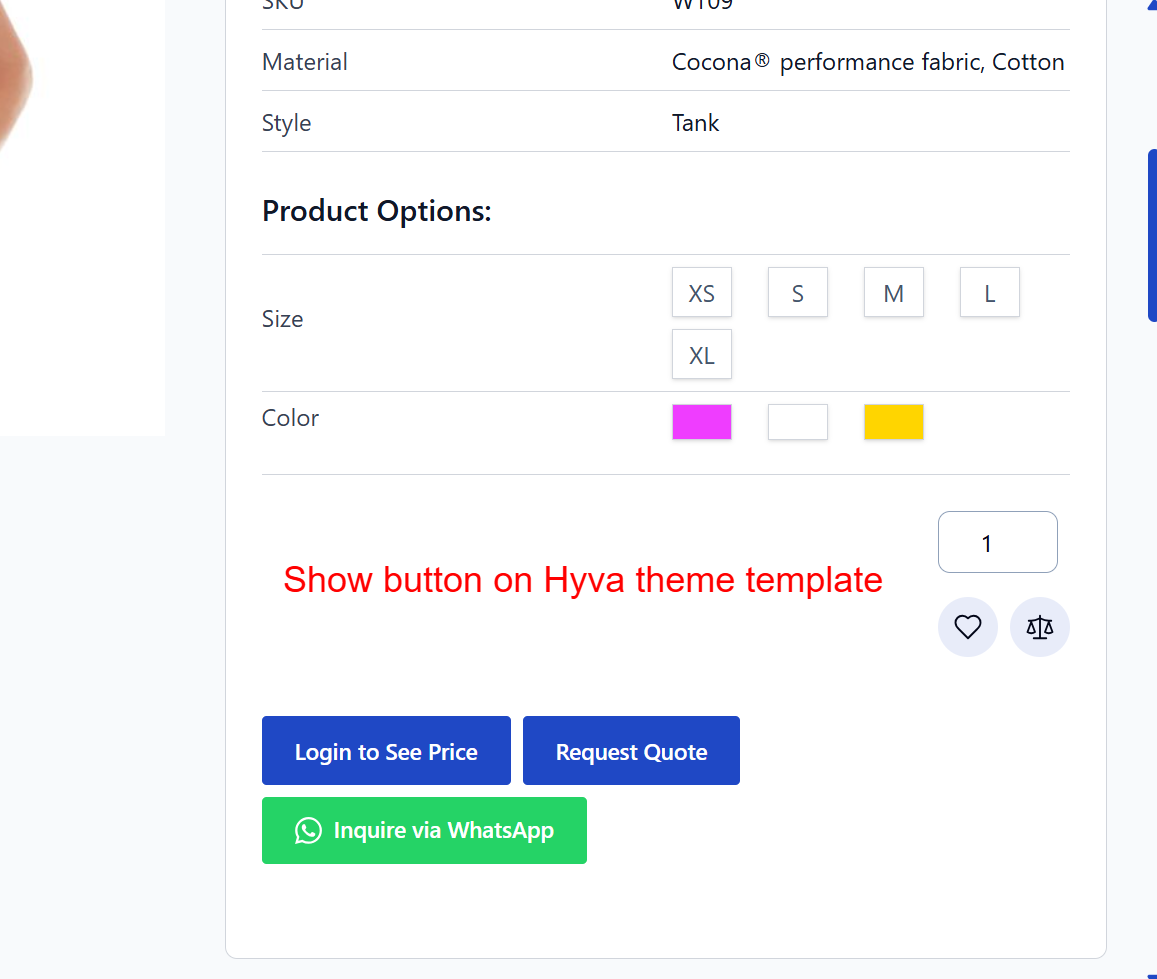Choose the XL size option
Screen dimensions: 1157x979
(x=701, y=355)
